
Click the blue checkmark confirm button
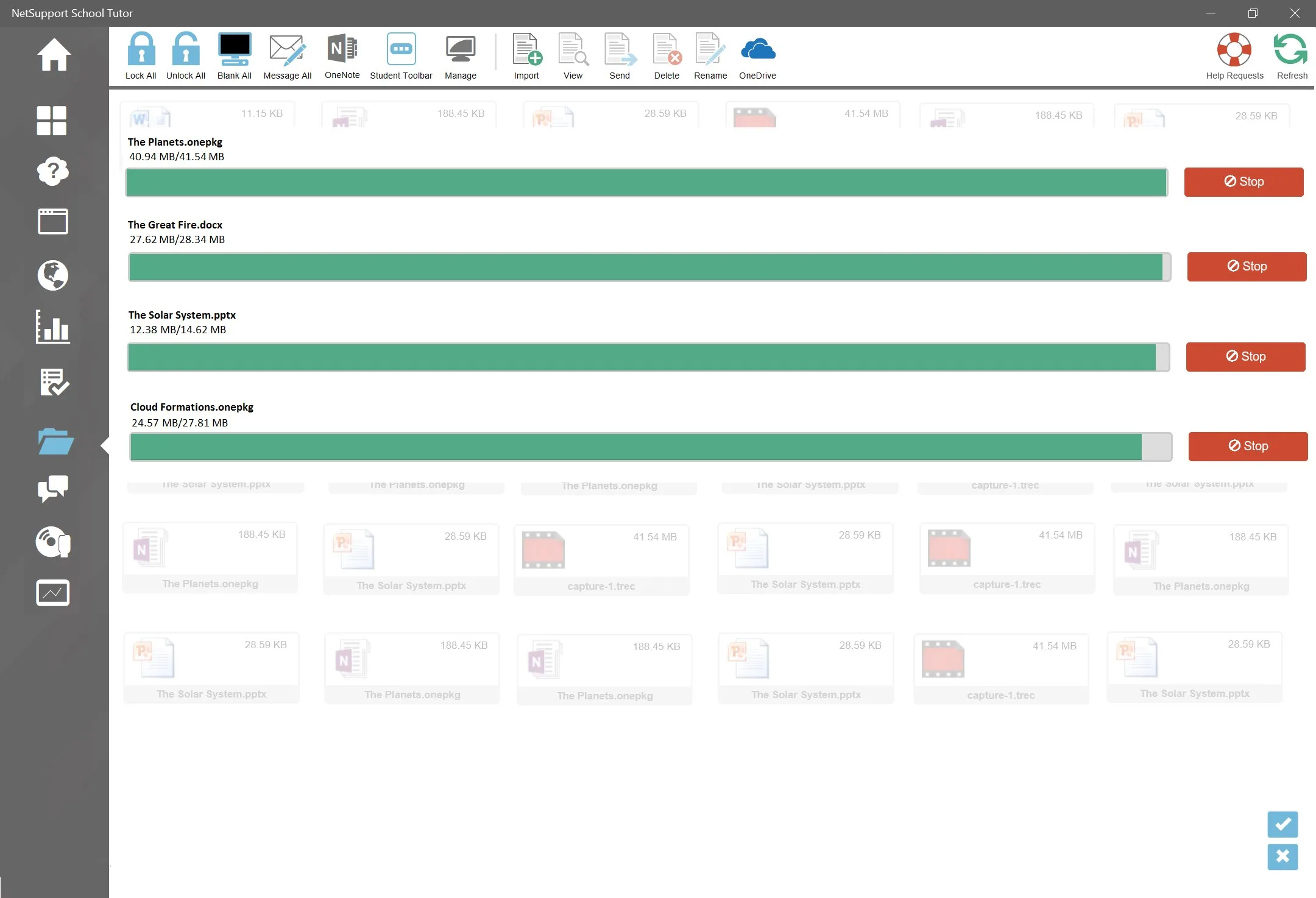click(1282, 824)
